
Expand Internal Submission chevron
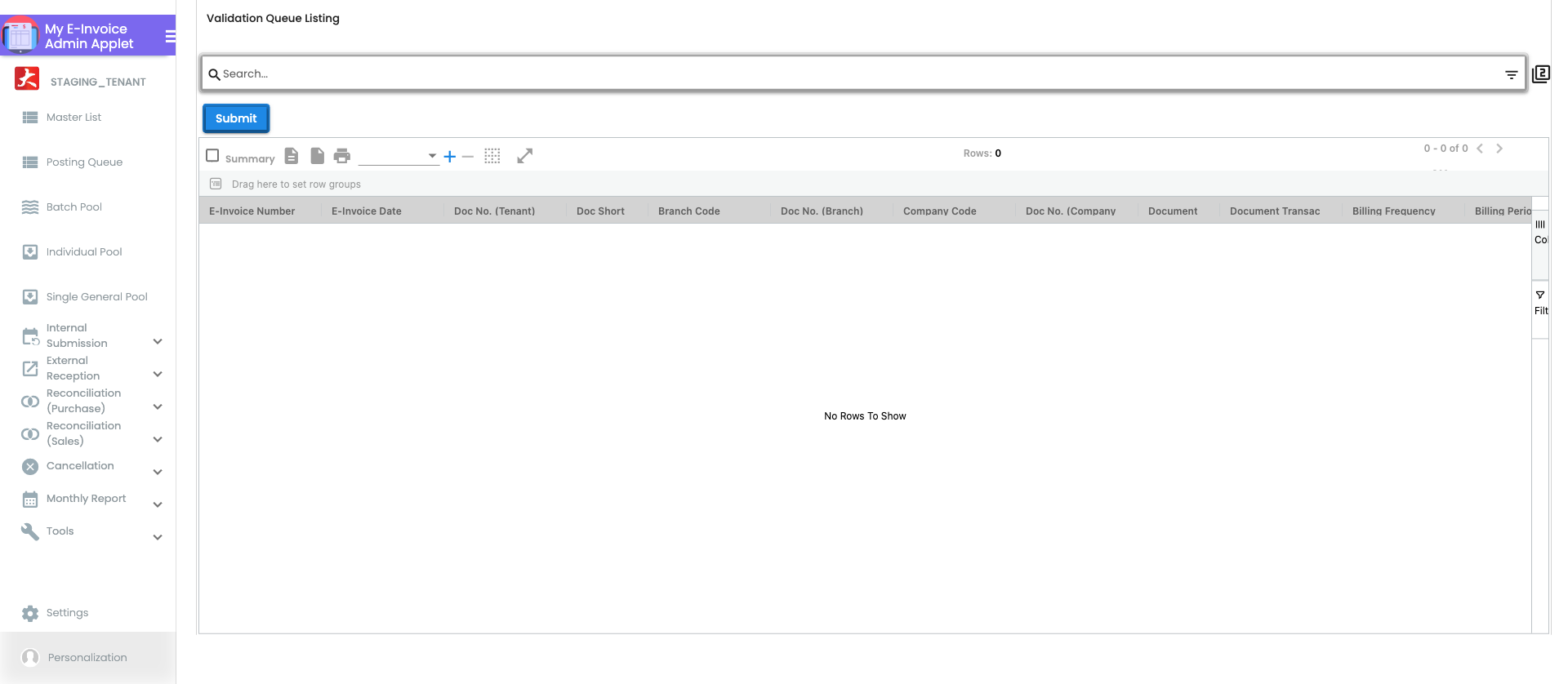pos(158,341)
